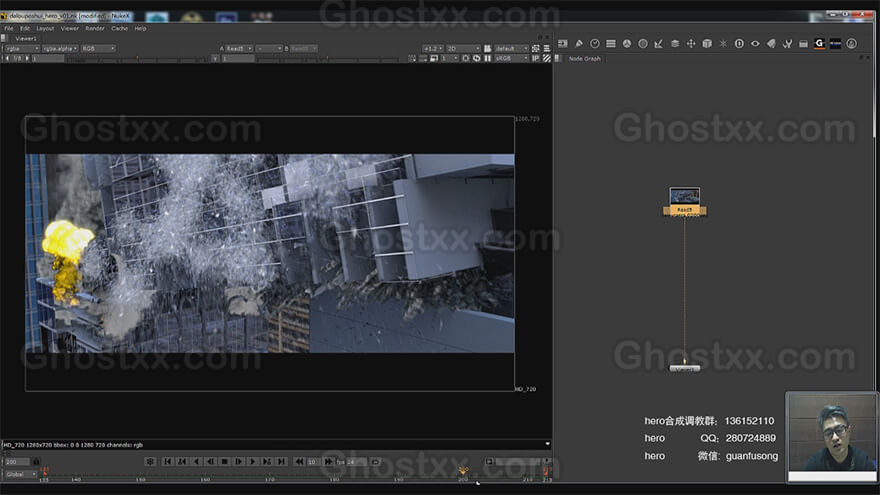Open the Layout menu
Viewport: 880px width, 495px height.
(45, 28)
